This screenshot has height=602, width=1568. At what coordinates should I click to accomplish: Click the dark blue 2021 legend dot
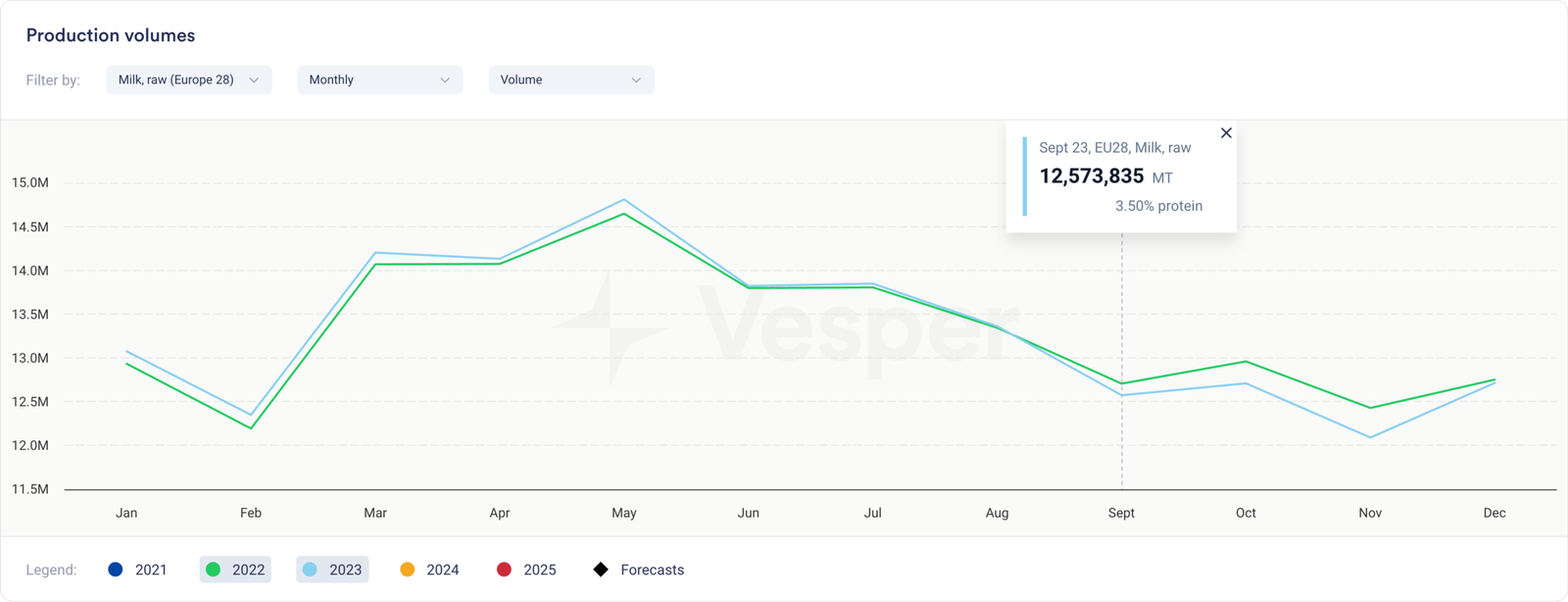116,570
